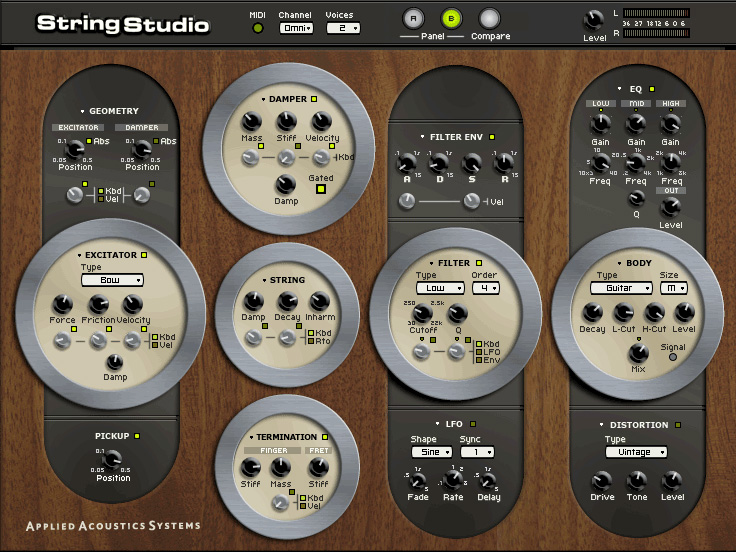Click the String Decay knob
Screen dimensions: 736x552
point(287,301)
